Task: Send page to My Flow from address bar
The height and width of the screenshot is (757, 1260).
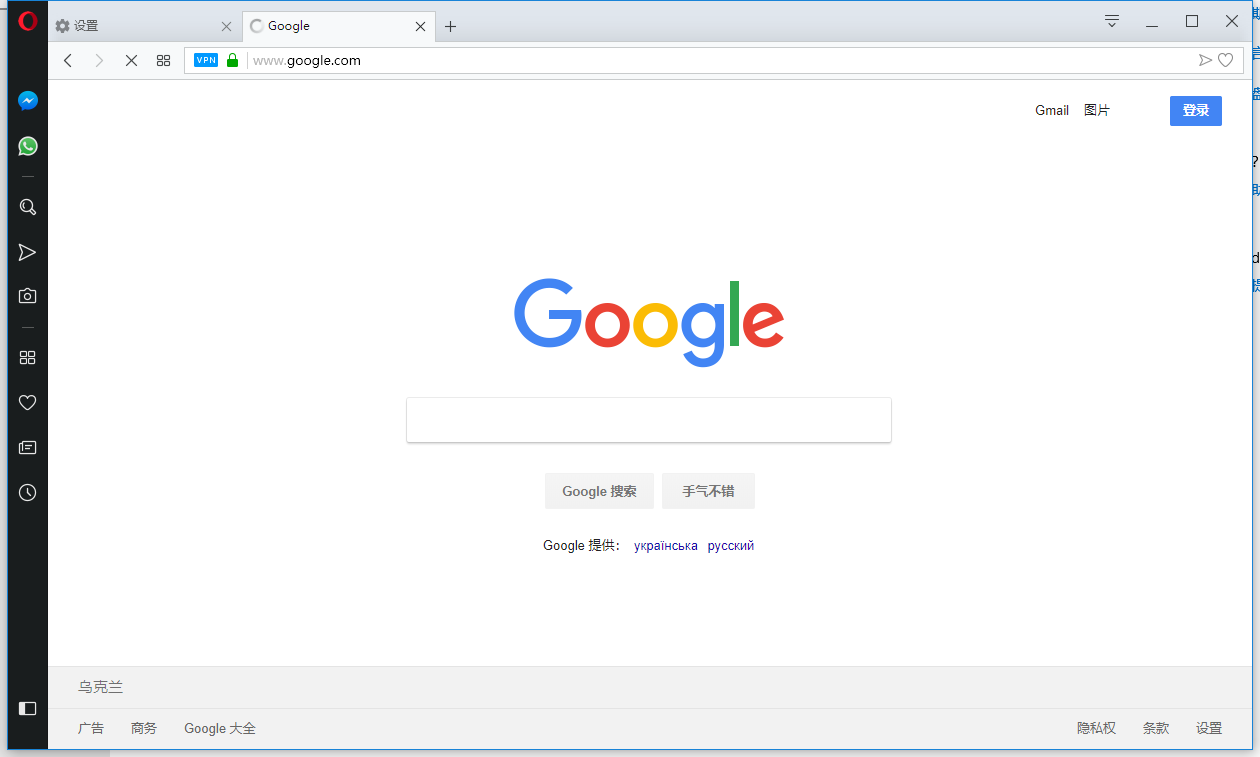Action: (x=1205, y=60)
